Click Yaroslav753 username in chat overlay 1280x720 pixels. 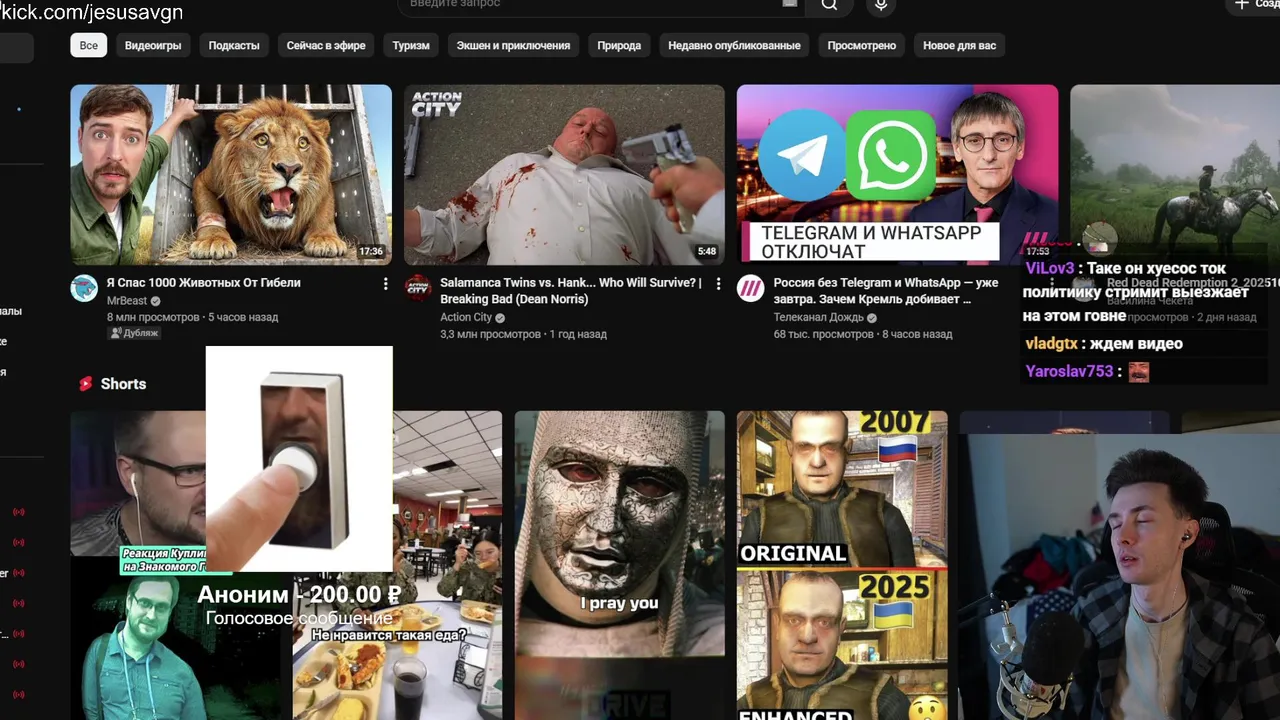click(1069, 372)
